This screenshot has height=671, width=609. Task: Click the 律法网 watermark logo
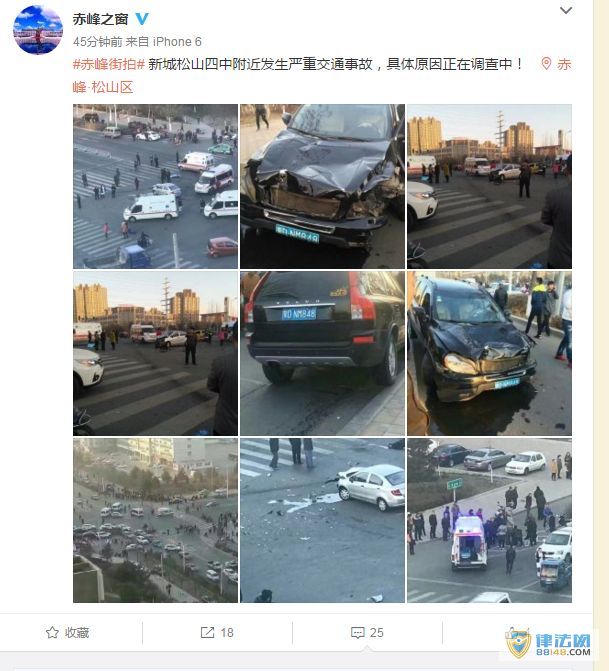coord(549,644)
